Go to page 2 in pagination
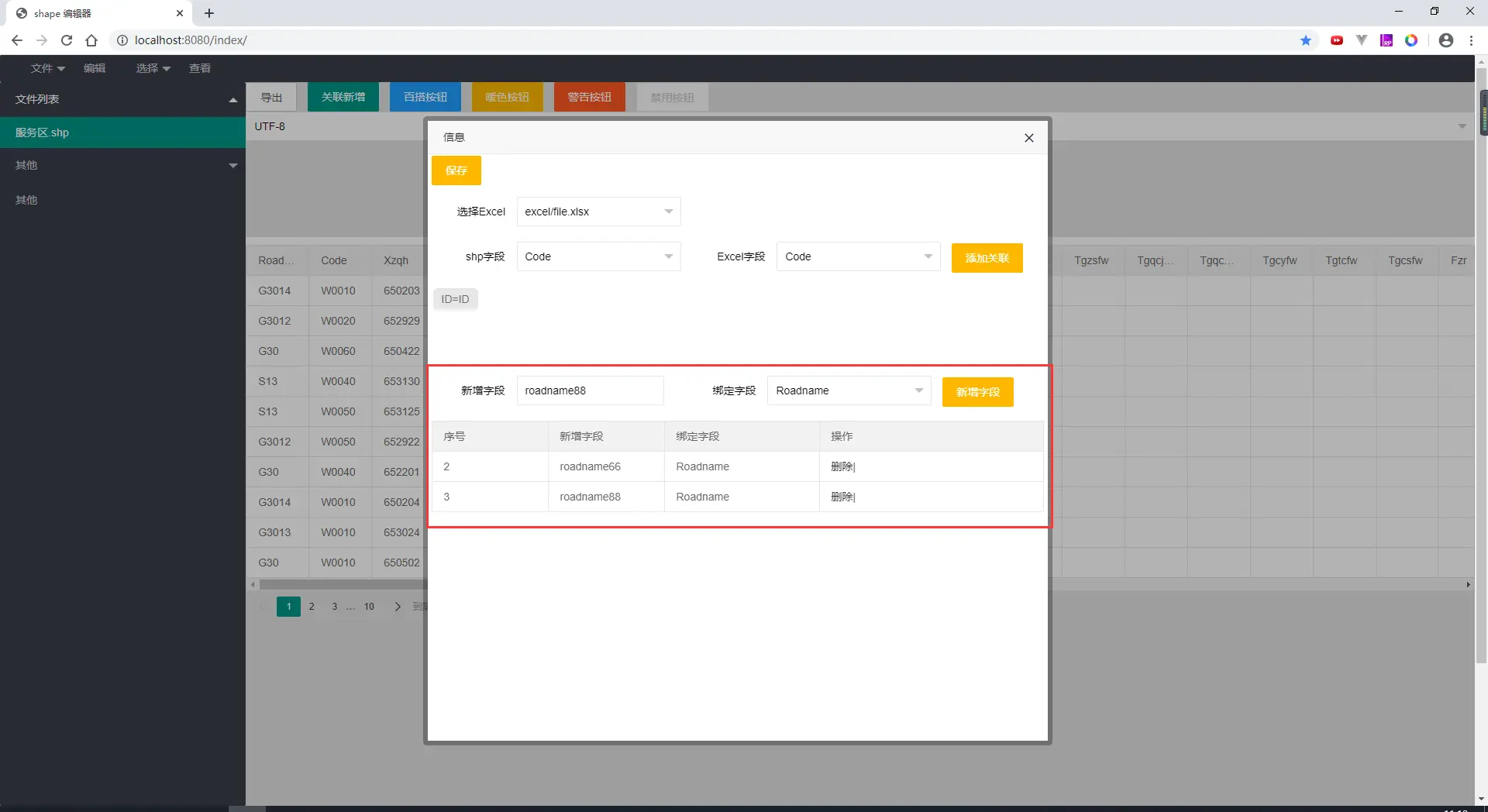Viewport: 1488px width, 812px height. [312, 607]
